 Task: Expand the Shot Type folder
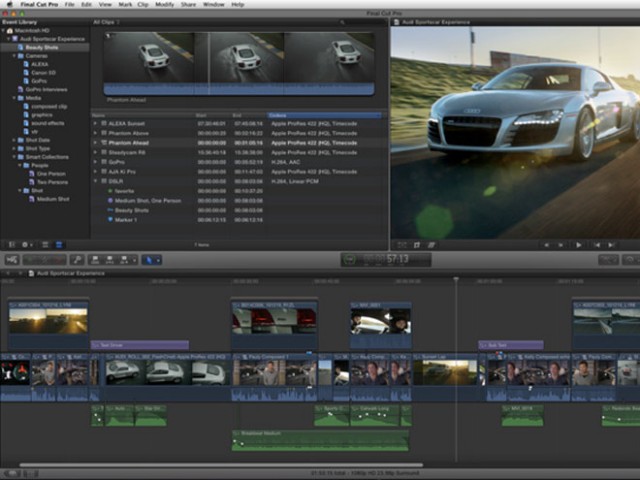coord(14,149)
